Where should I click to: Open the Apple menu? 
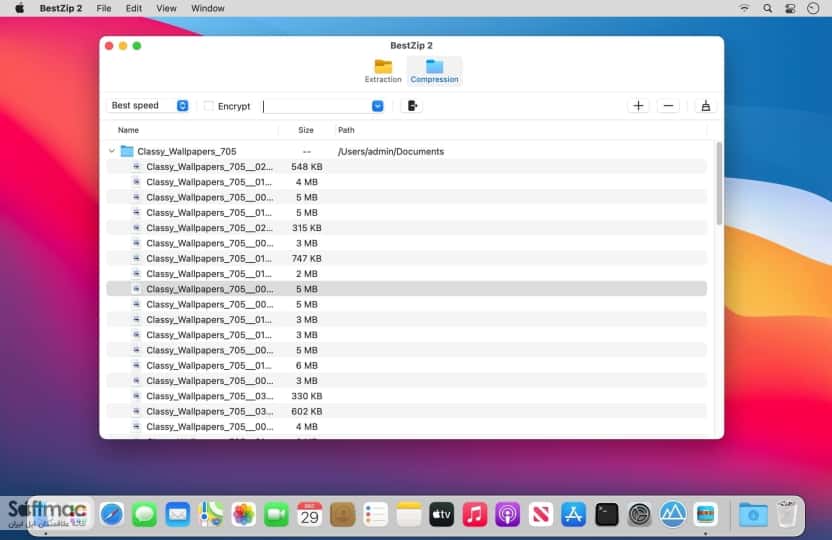coord(20,8)
